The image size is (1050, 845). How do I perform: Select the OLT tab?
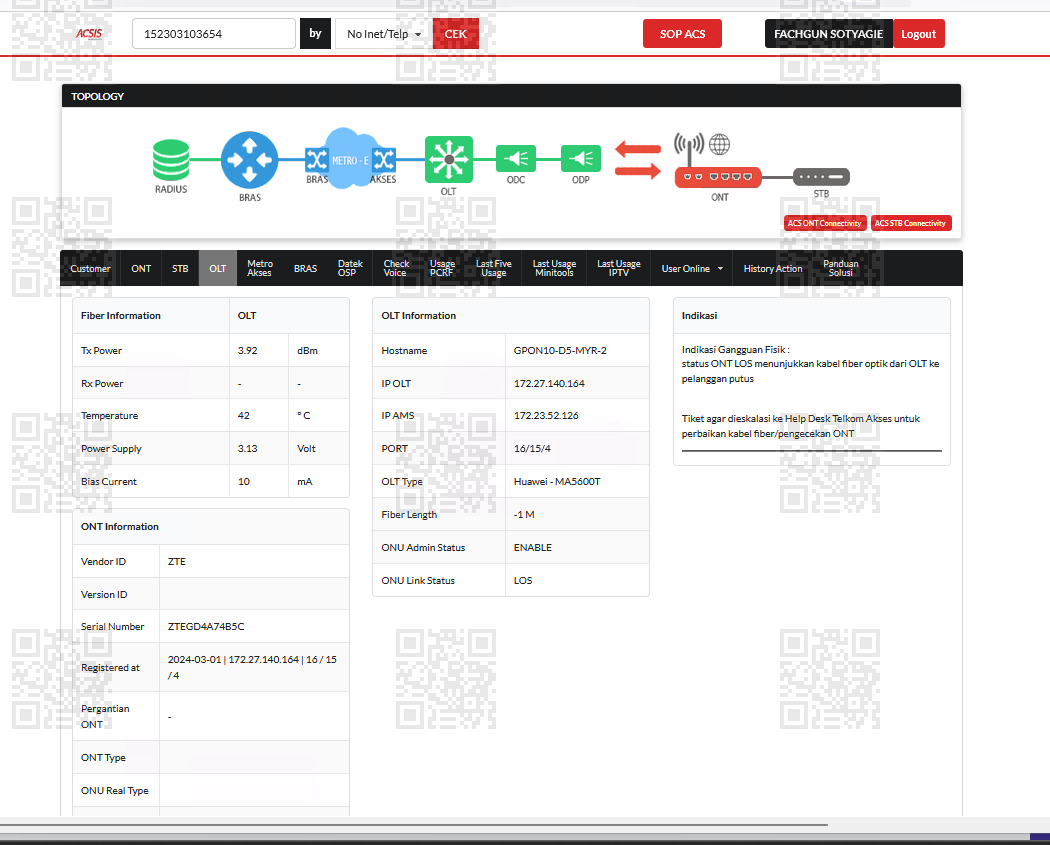218,268
